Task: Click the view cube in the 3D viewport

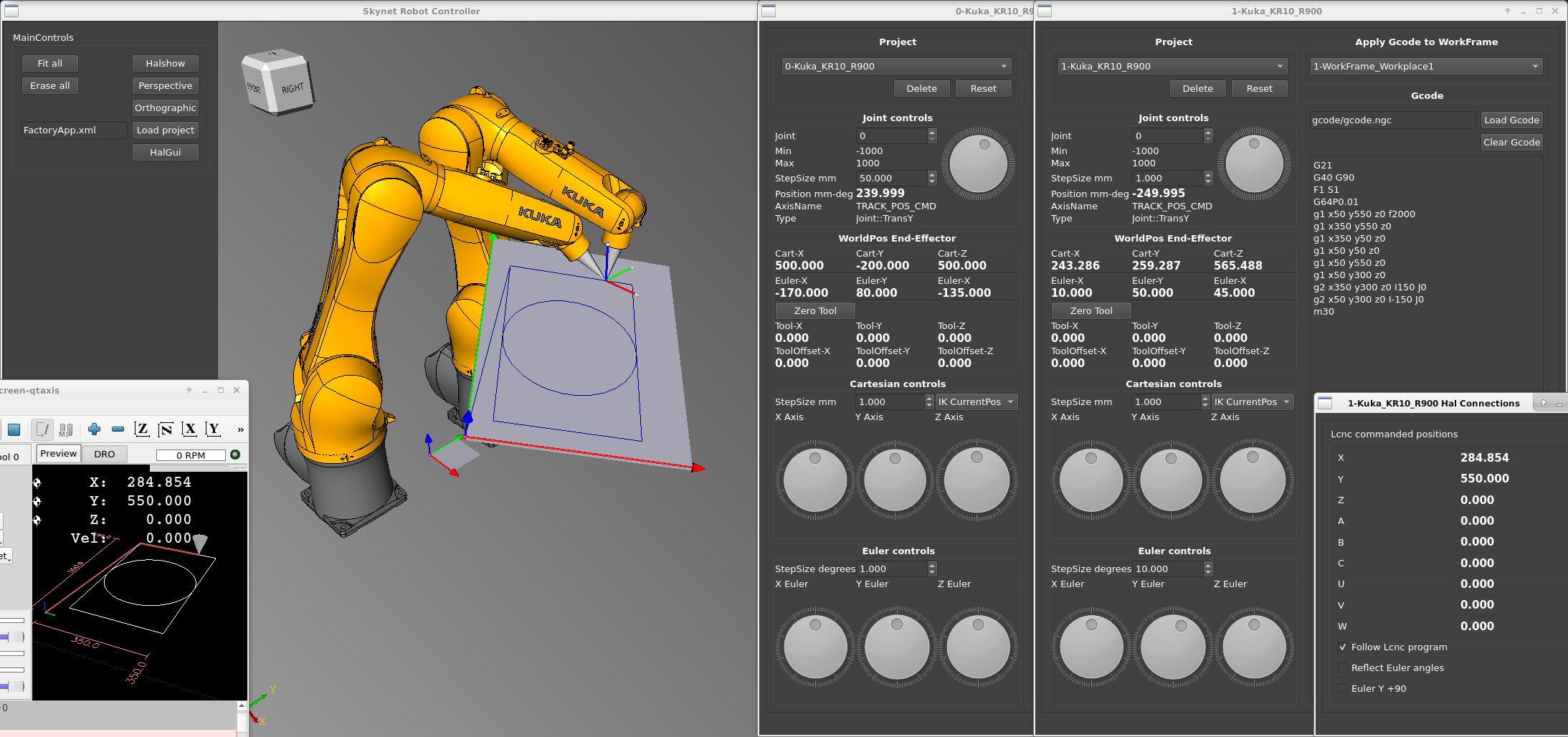Action: coord(278,82)
